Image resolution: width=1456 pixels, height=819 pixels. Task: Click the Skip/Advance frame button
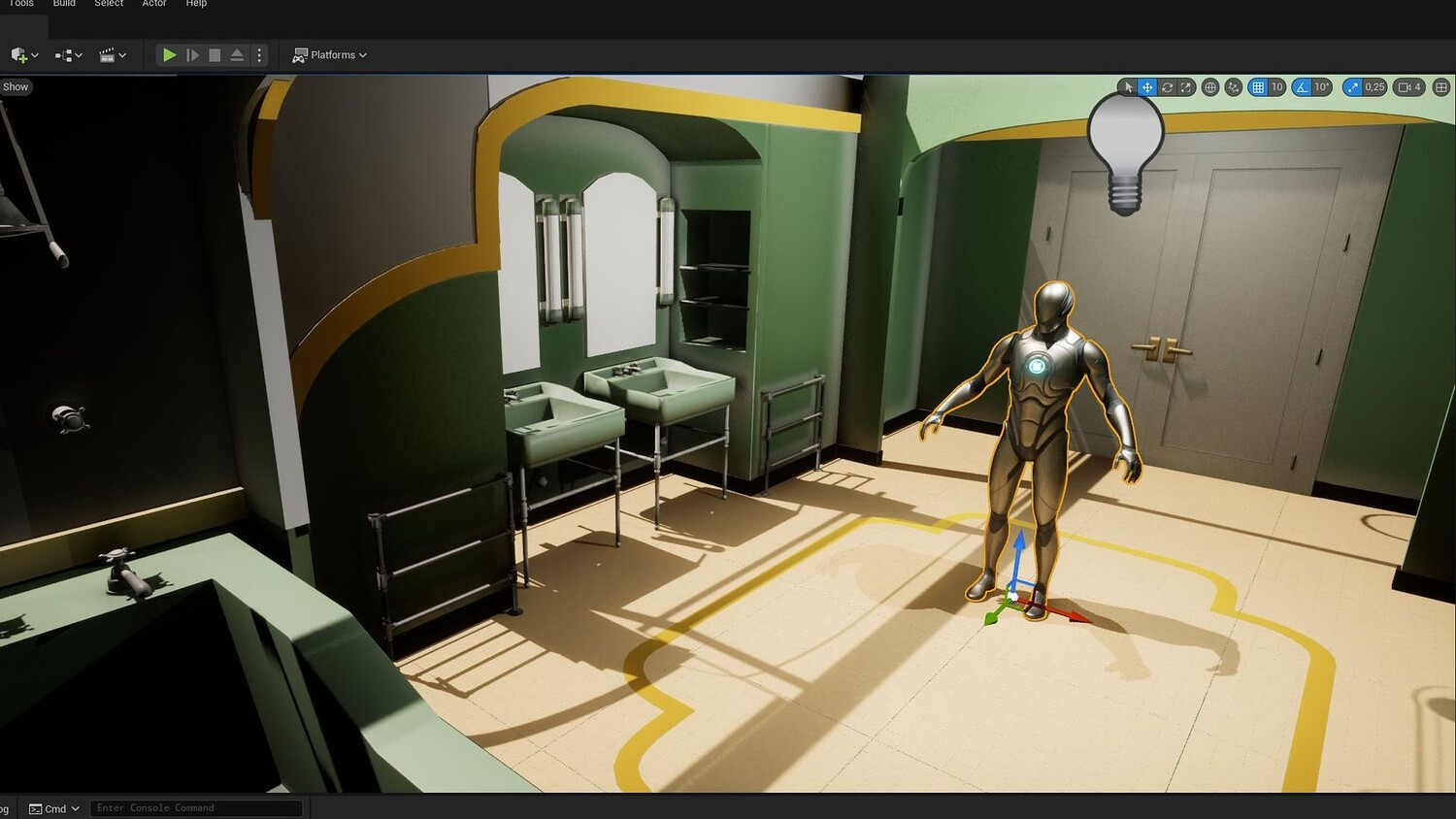tap(192, 55)
